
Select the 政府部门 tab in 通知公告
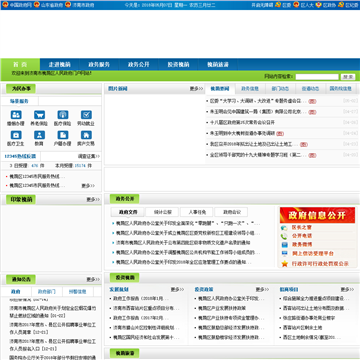coord(47,292)
